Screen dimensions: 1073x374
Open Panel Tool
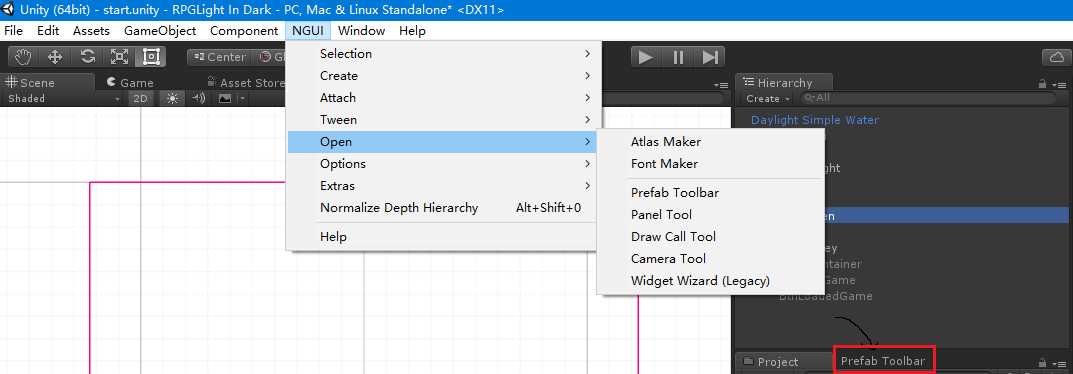pos(711,214)
